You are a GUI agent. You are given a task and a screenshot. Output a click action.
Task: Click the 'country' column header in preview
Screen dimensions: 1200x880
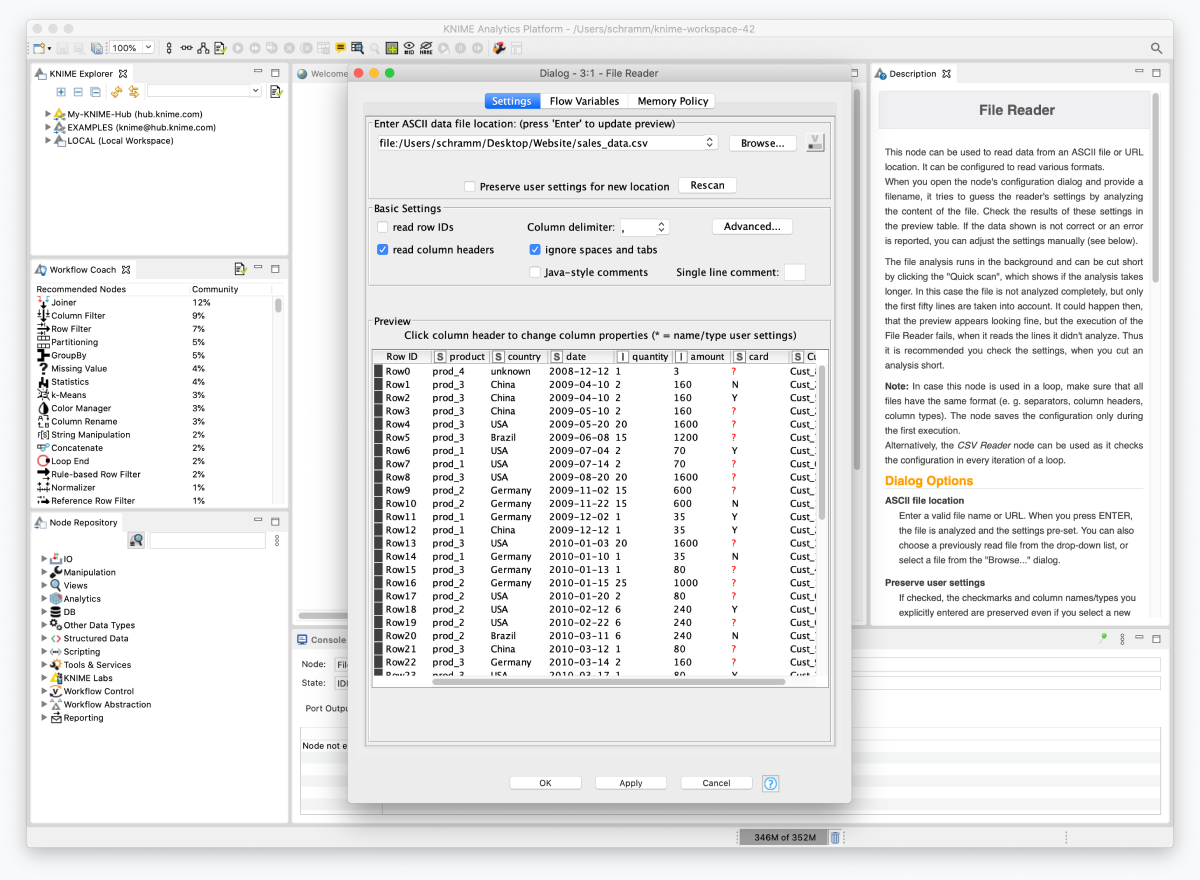coord(517,357)
